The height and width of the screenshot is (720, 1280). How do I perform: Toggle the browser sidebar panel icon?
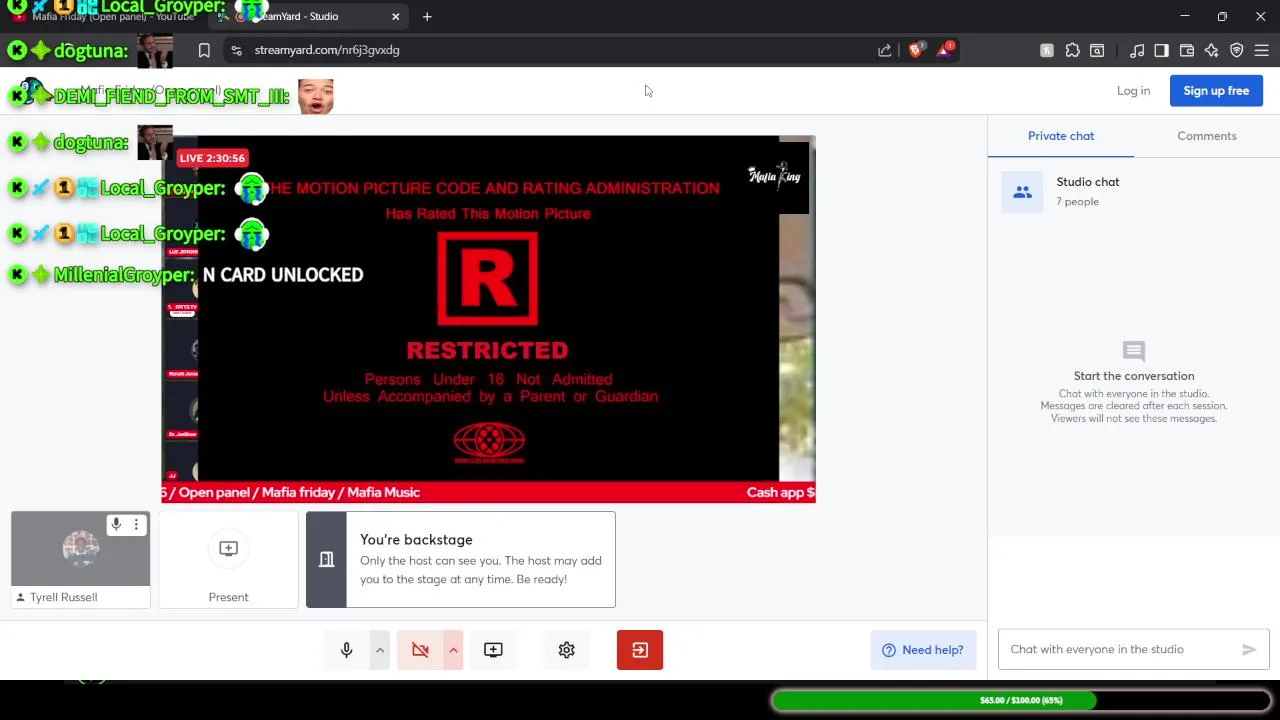[1161, 50]
